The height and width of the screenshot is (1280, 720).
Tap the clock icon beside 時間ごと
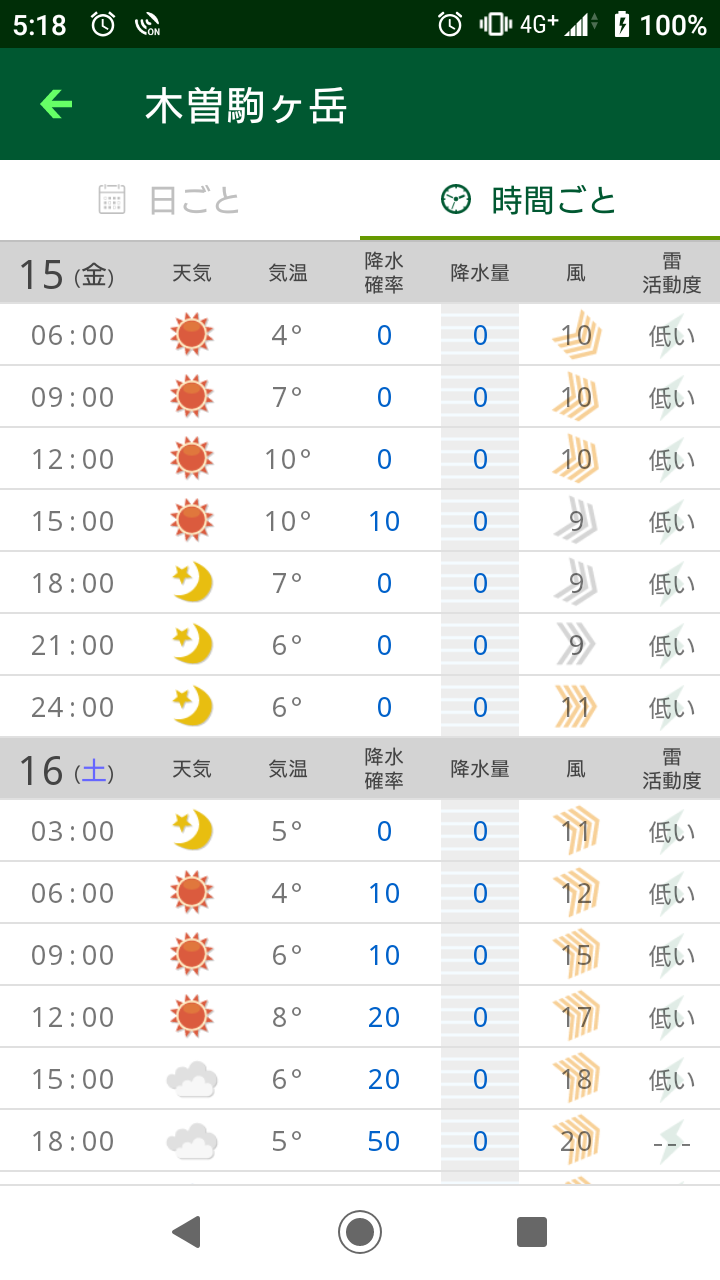pos(455,200)
